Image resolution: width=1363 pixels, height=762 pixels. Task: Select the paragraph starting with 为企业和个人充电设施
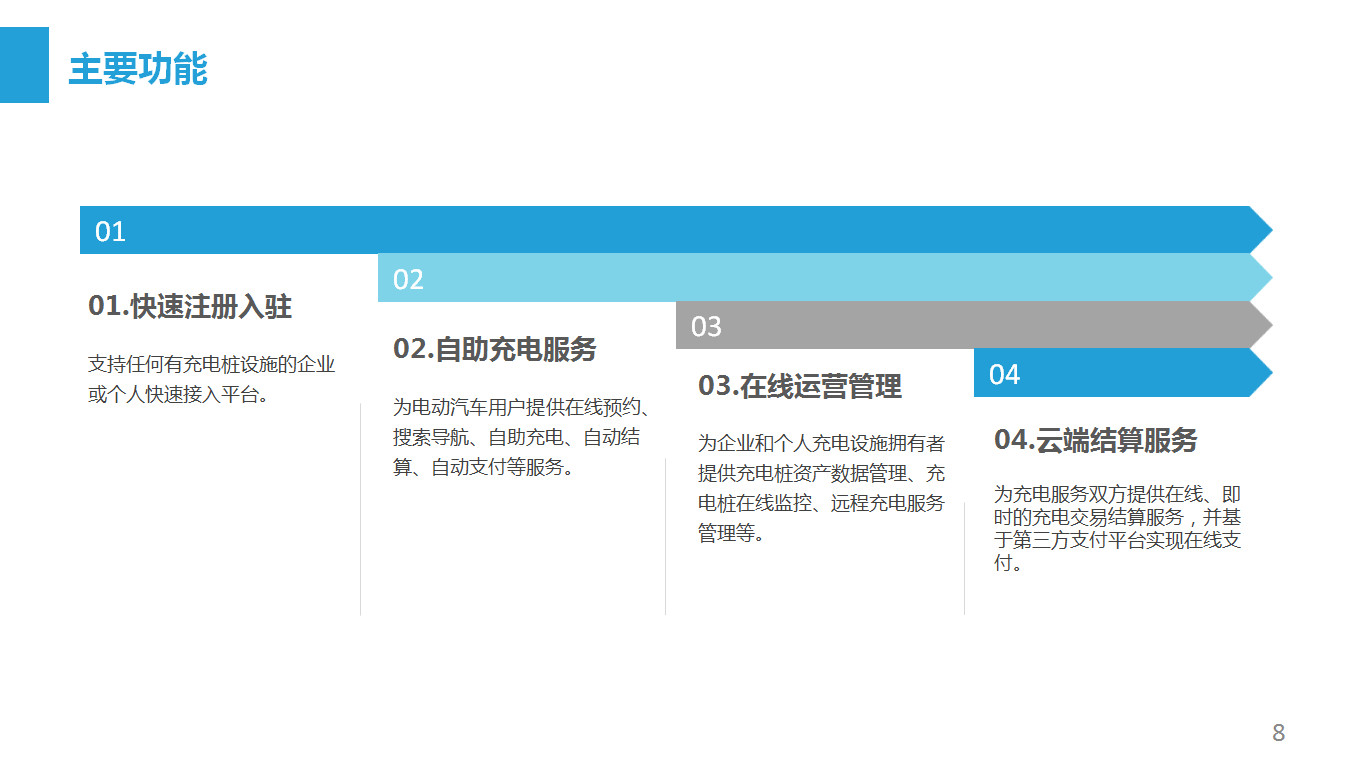pyautogui.click(x=820, y=488)
